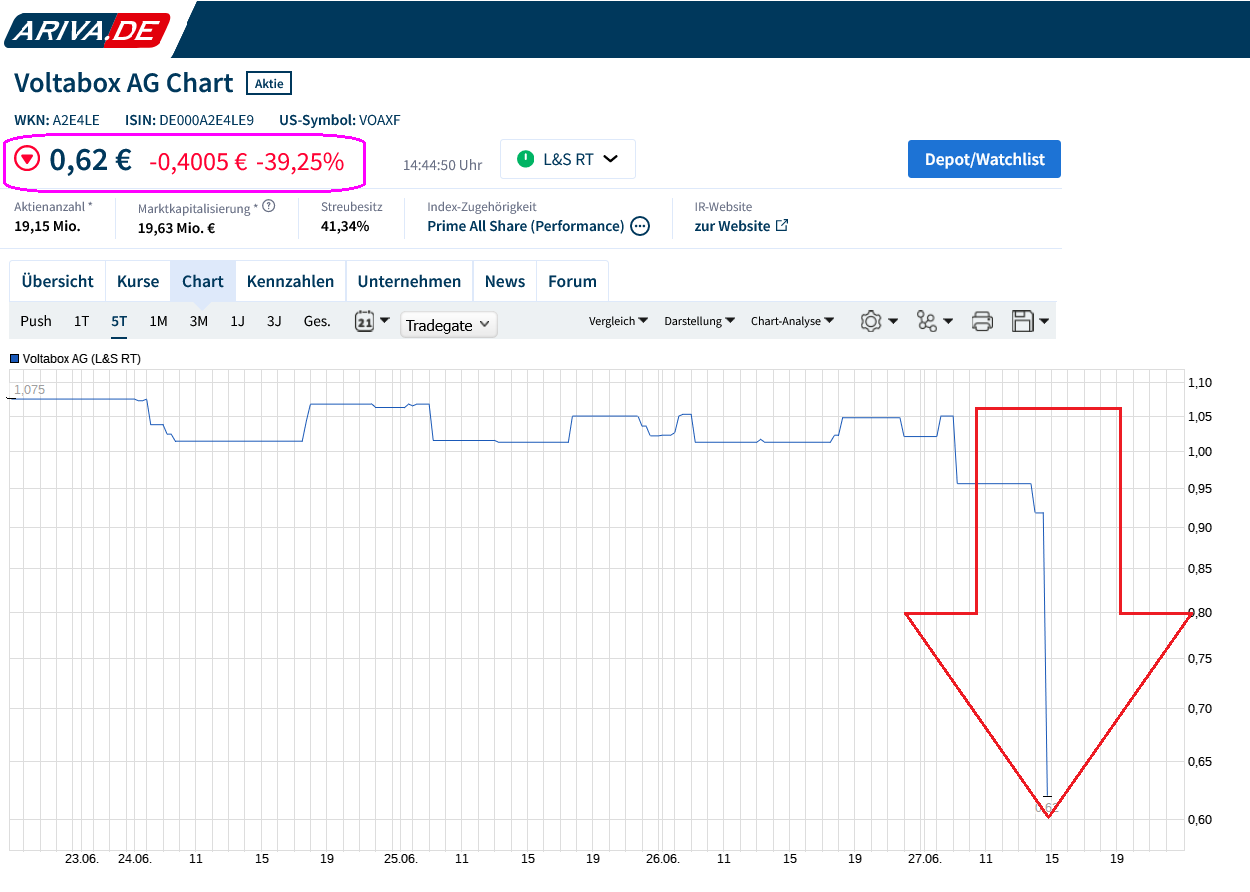The image size is (1250, 892).
Task: Open the Tradegate exchange dropdown
Action: click(448, 325)
